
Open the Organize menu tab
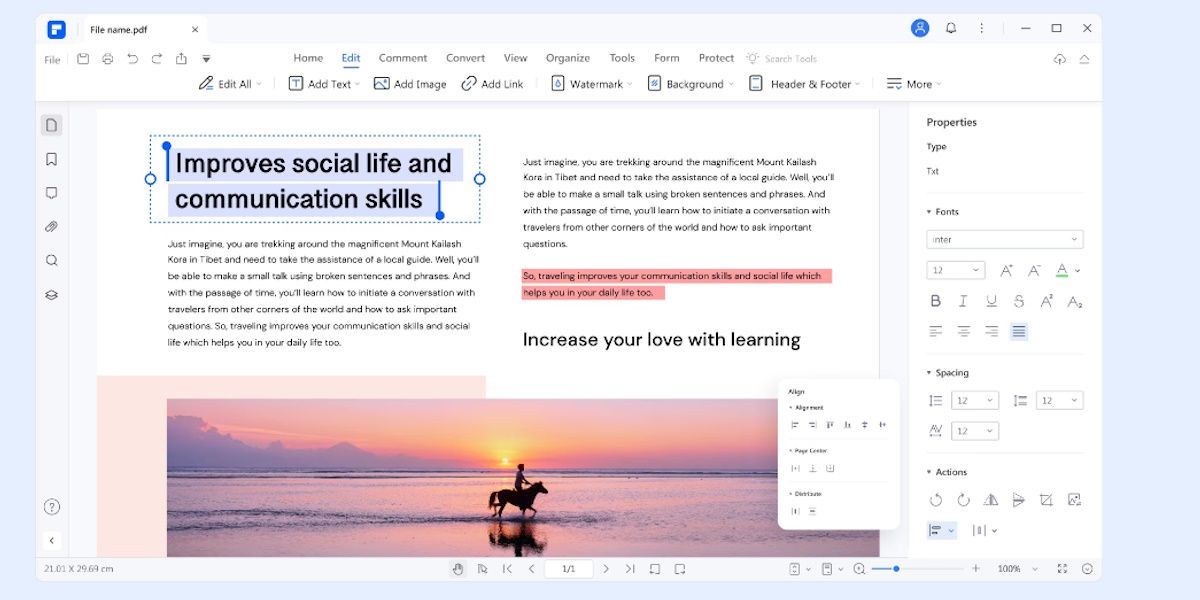[x=567, y=58]
